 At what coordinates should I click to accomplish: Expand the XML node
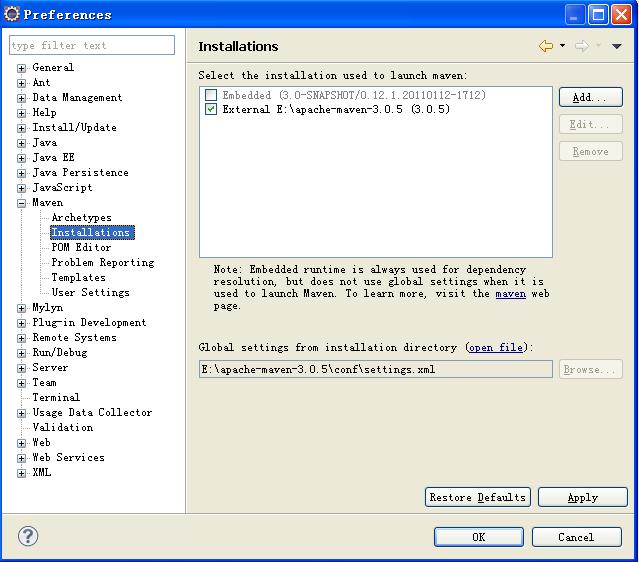[x=22, y=473]
